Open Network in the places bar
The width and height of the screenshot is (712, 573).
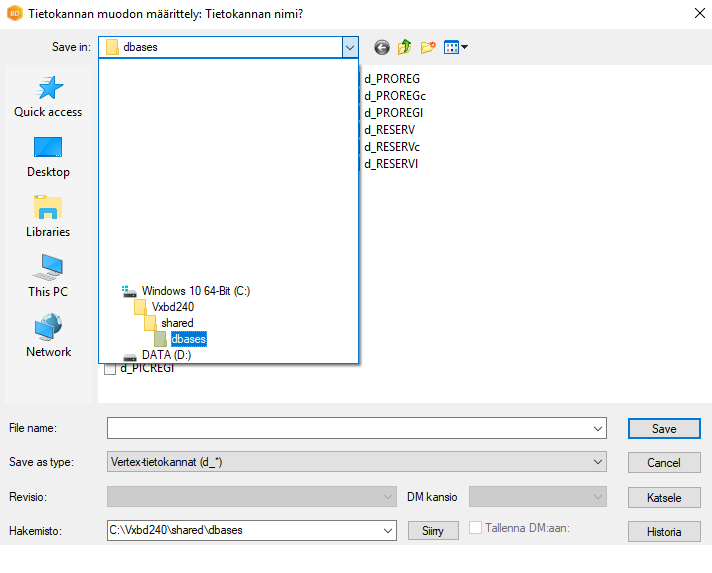[48, 337]
